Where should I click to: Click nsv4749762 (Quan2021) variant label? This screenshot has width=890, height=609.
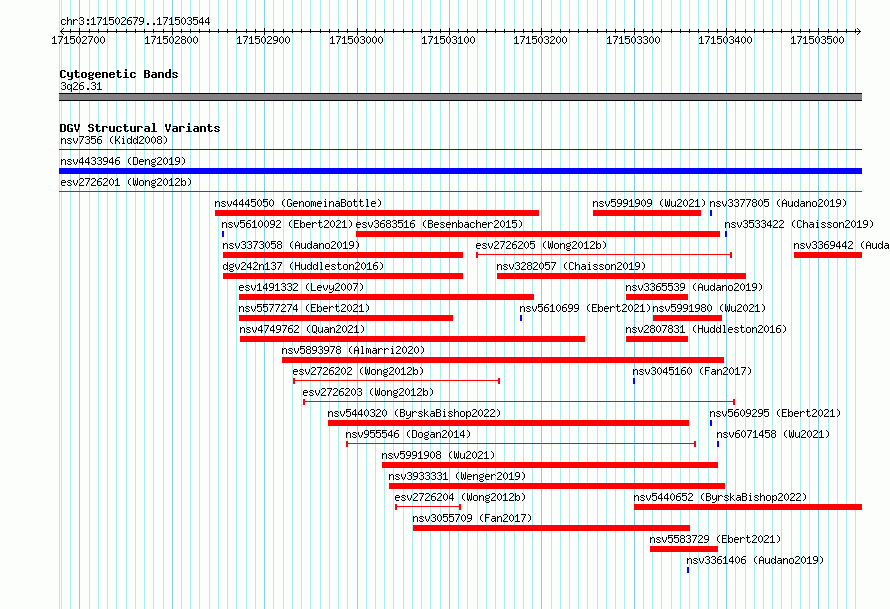pos(302,329)
